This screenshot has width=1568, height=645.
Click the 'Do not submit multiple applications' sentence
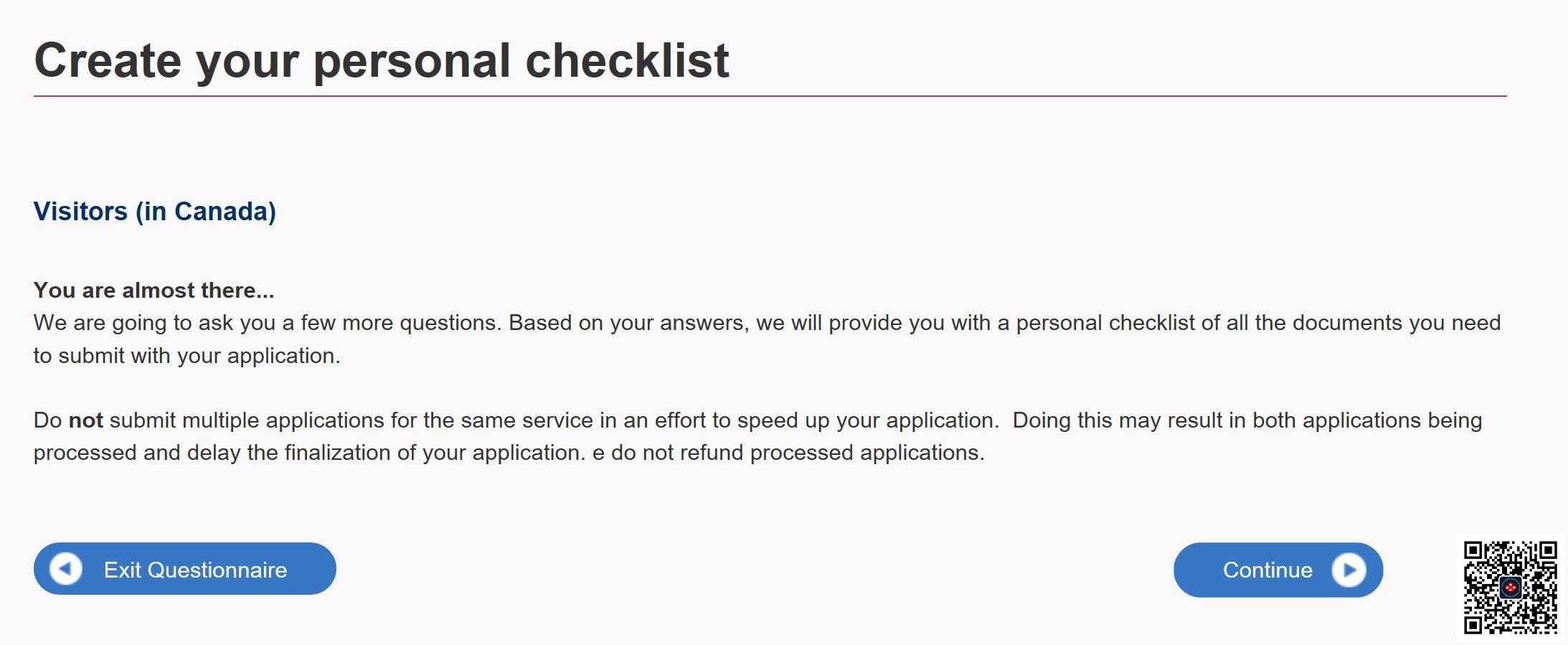point(516,420)
